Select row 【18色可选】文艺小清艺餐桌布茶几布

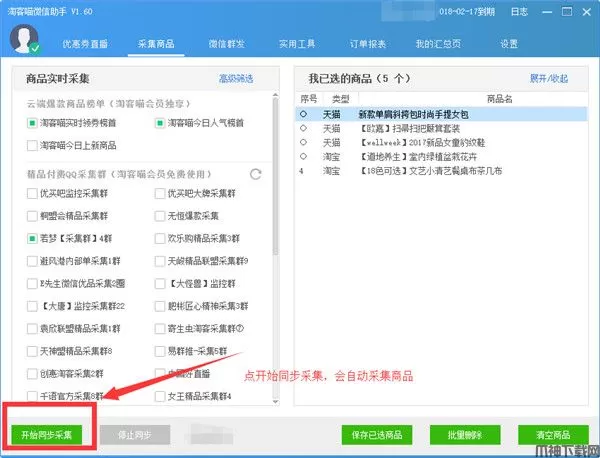pyautogui.click(x=442, y=171)
